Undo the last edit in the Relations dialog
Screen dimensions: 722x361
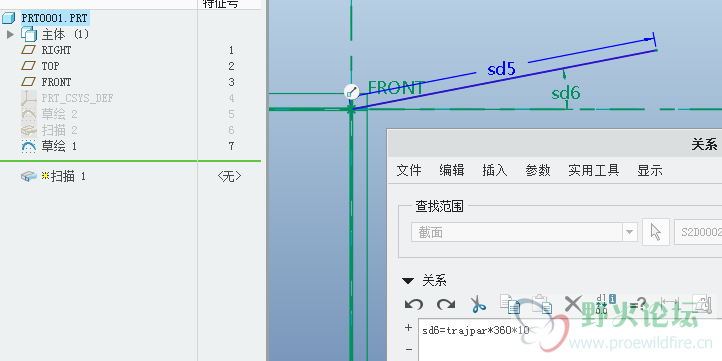pyautogui.click(x=413, y=304)
